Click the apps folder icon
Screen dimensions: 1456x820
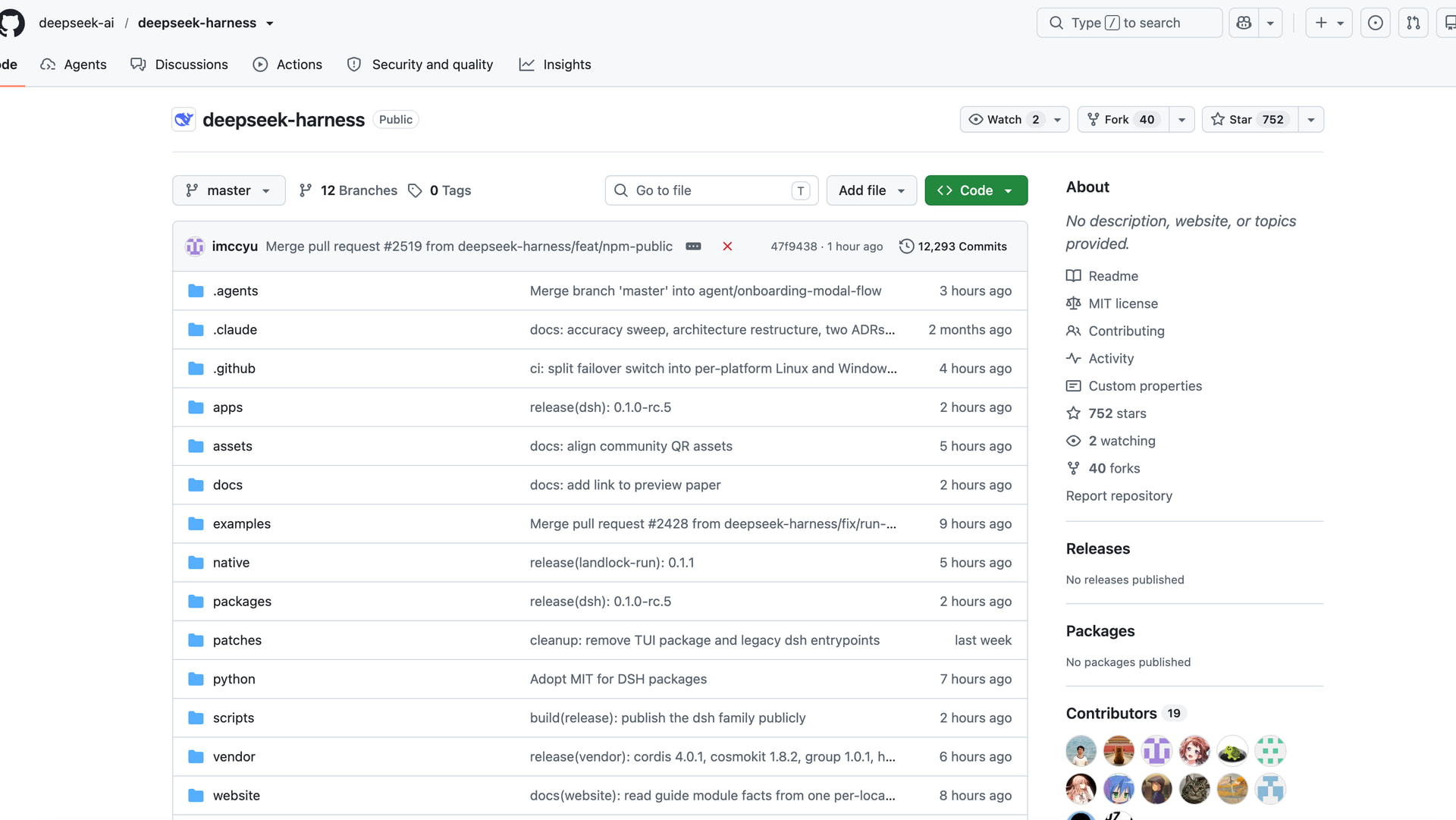pos(196,407)
